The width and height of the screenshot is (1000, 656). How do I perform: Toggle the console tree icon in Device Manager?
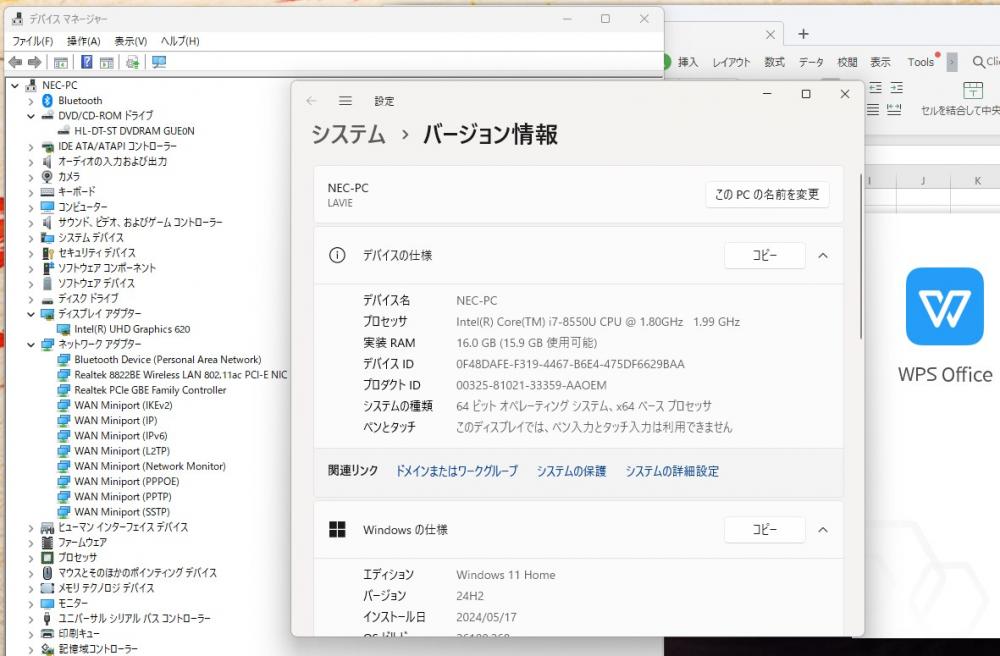pos(61,62)
